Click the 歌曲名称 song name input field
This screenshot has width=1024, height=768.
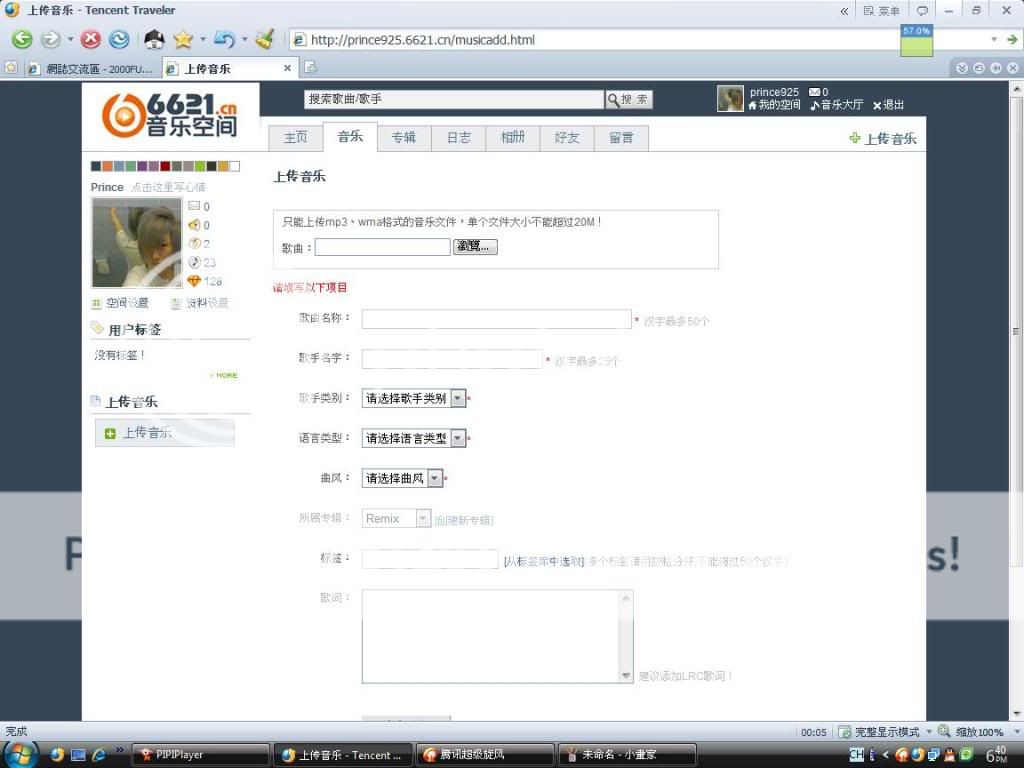(x=496, y=320)
